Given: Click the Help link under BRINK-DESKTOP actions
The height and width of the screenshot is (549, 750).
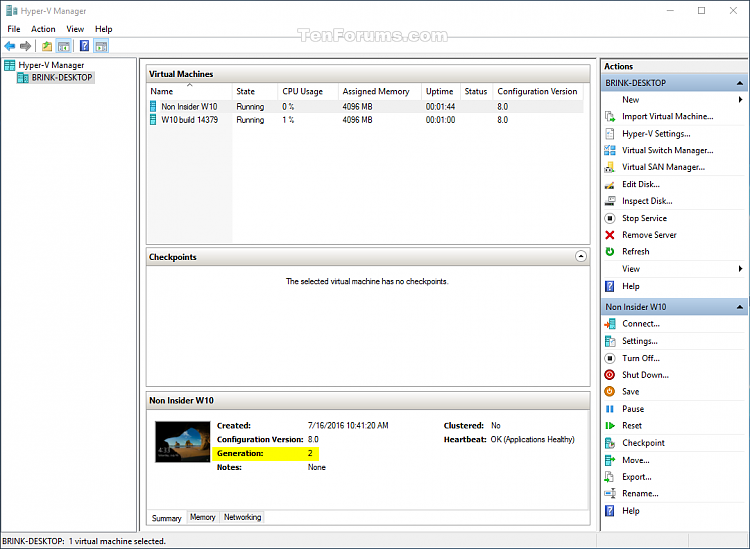Looking at the screenshot, I should click(x=630, y=286).
